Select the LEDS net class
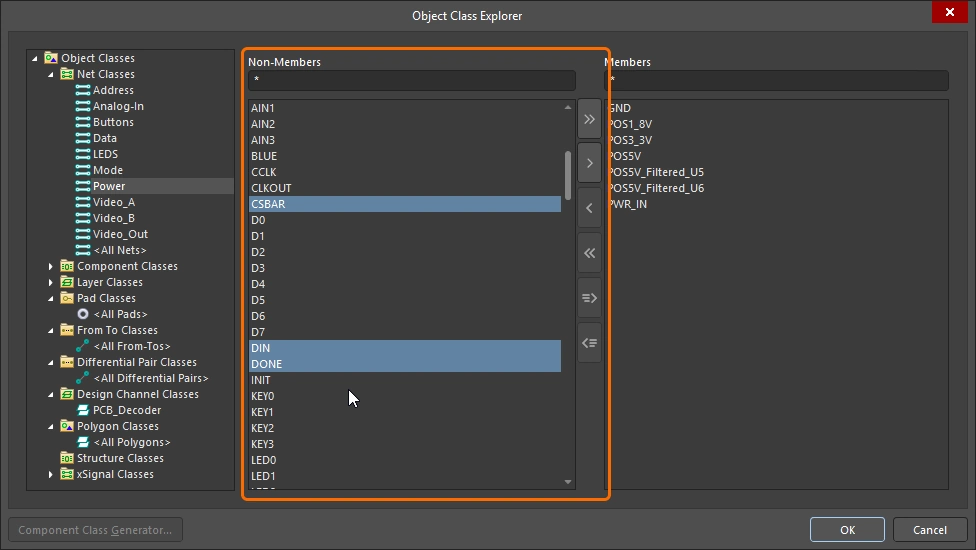The height and width of the screenshot is (550, 976). coord(105,154)
